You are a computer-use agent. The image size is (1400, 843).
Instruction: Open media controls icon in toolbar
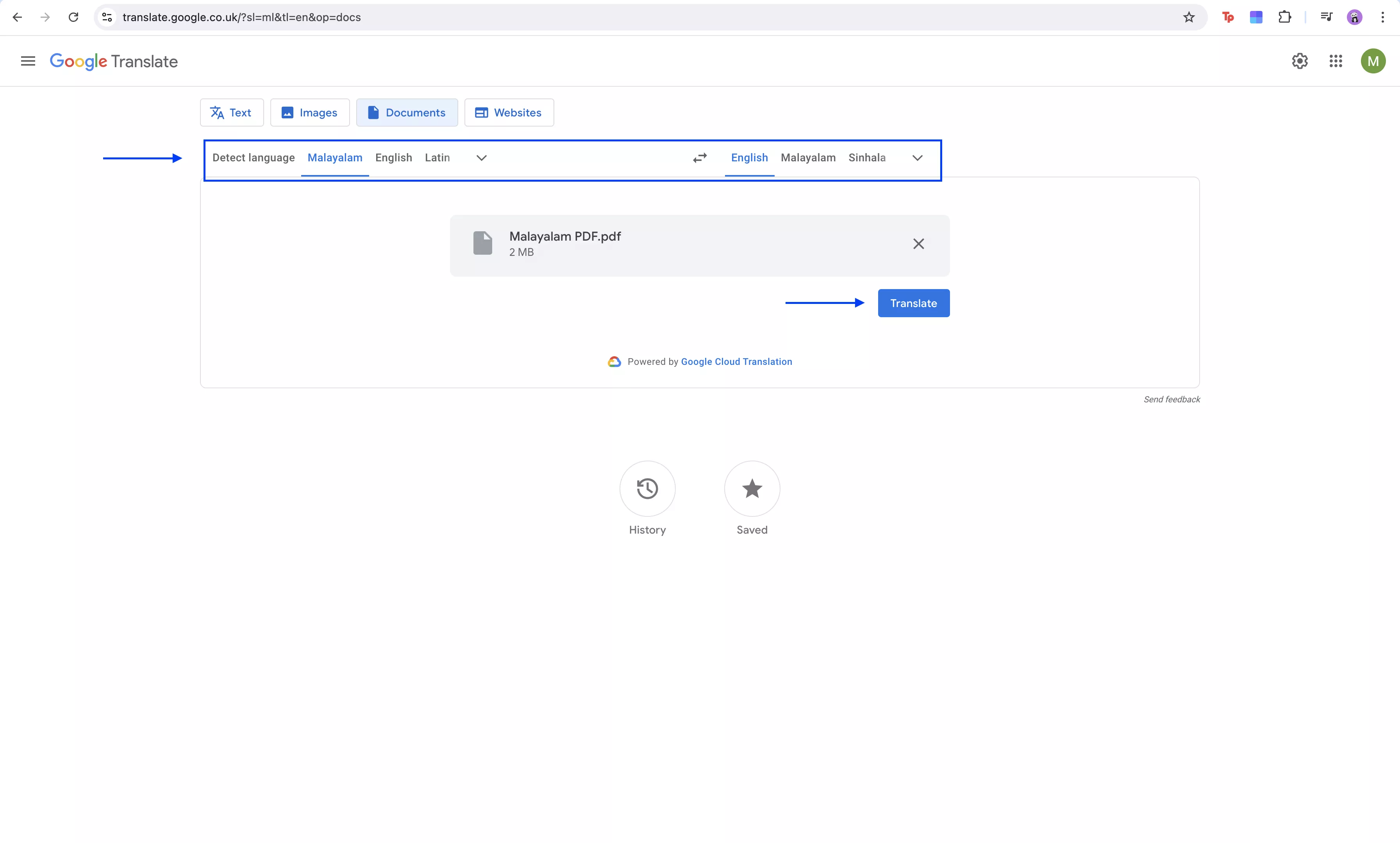tap(1326, 17)
